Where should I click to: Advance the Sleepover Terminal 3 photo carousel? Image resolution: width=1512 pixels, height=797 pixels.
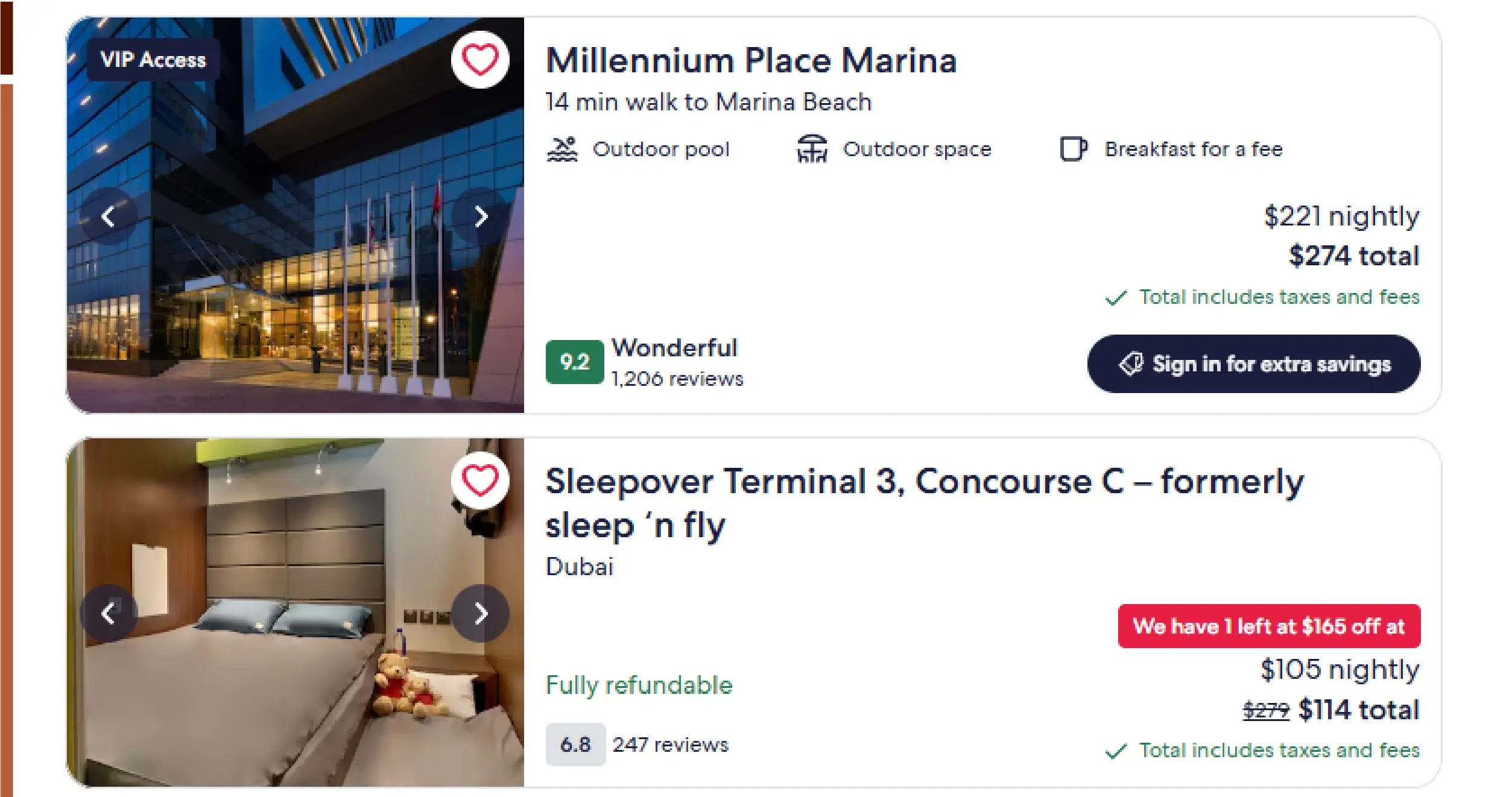click(479, 613)
